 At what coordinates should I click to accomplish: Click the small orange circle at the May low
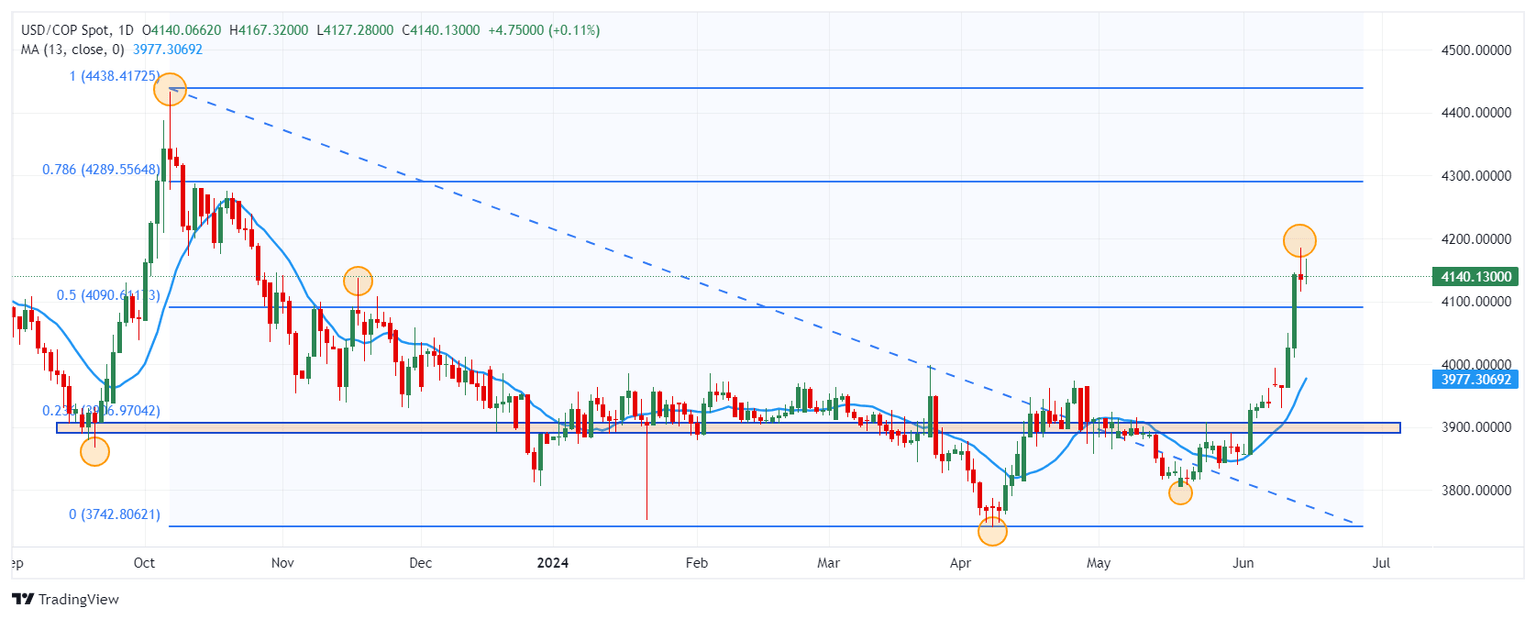point(1180,493)
